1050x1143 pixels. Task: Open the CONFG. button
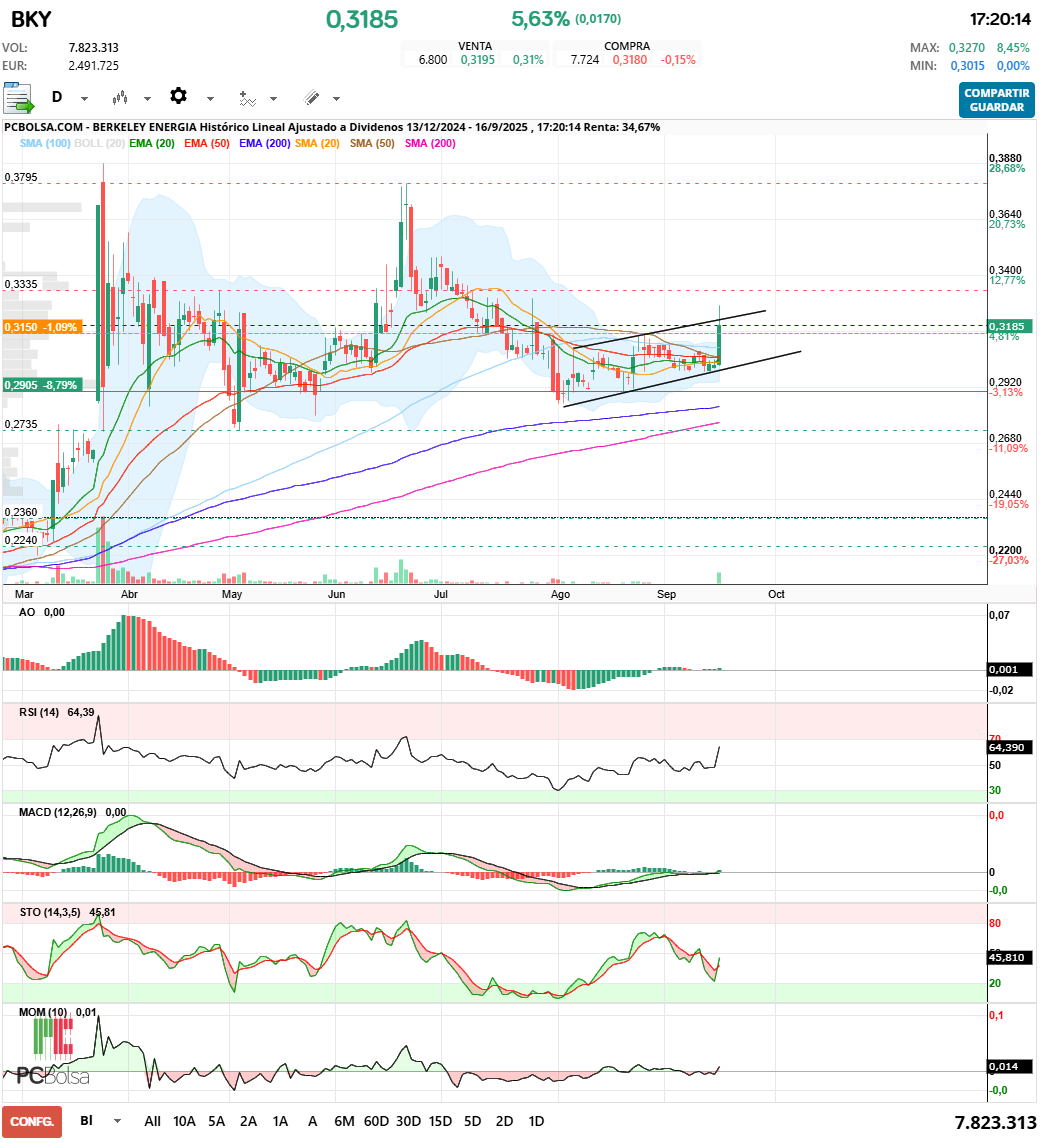pos(32,1122)
